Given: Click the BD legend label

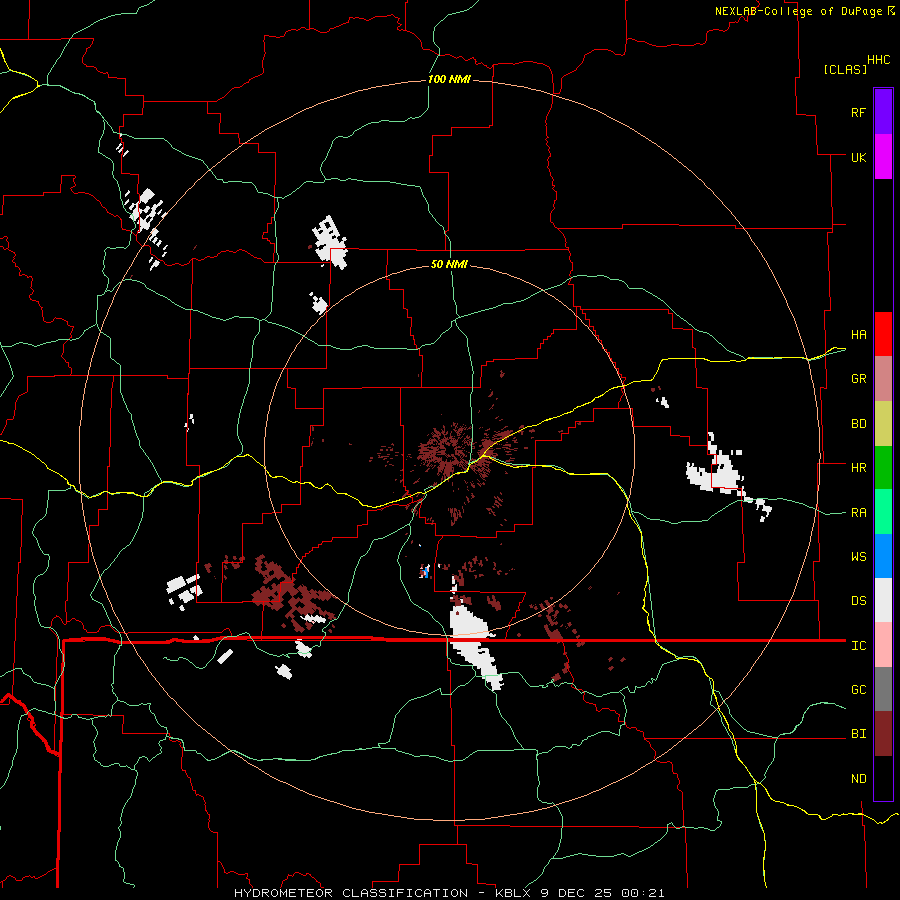Looking at the screenshot, I should click(858, 424).
